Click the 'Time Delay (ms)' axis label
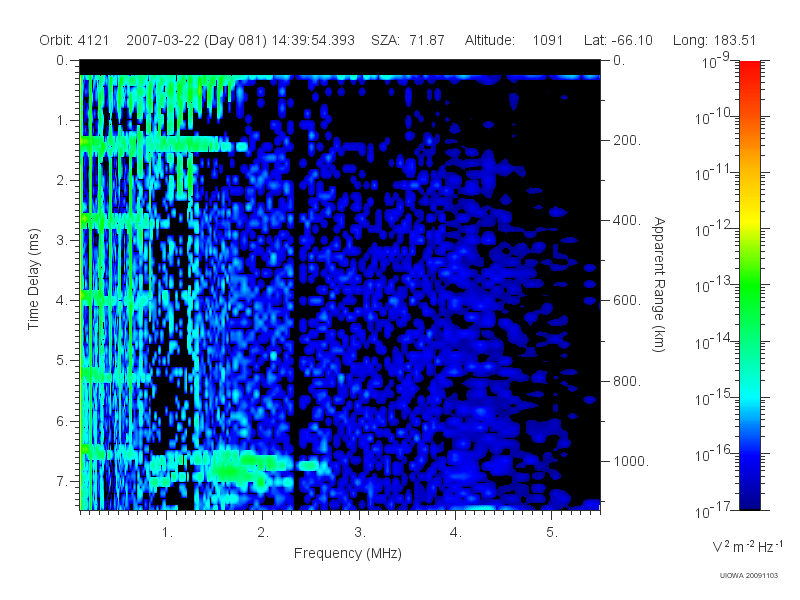Screen dimensions: 800x600 point(34,279)
